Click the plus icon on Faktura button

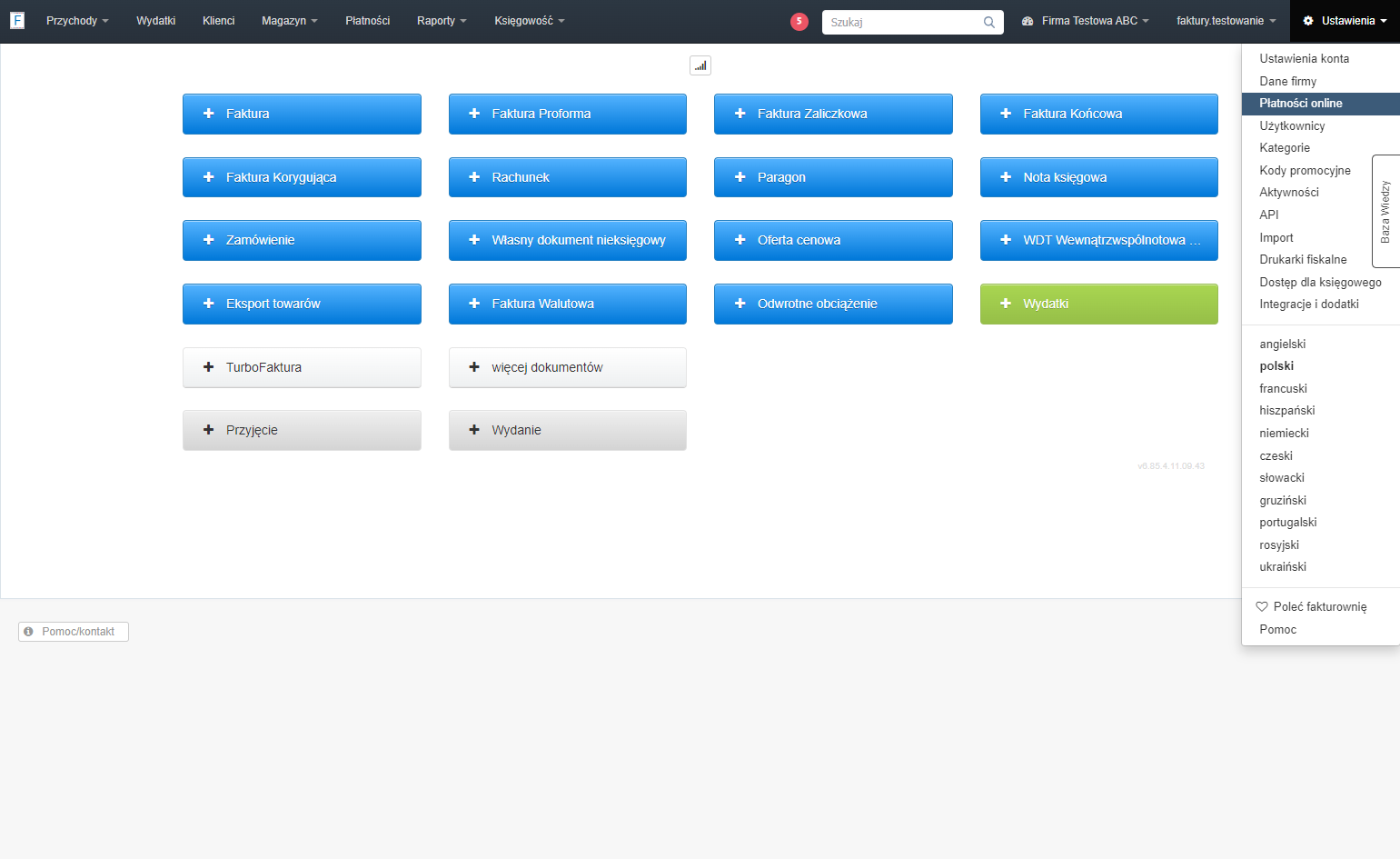[x=208, y=114]
